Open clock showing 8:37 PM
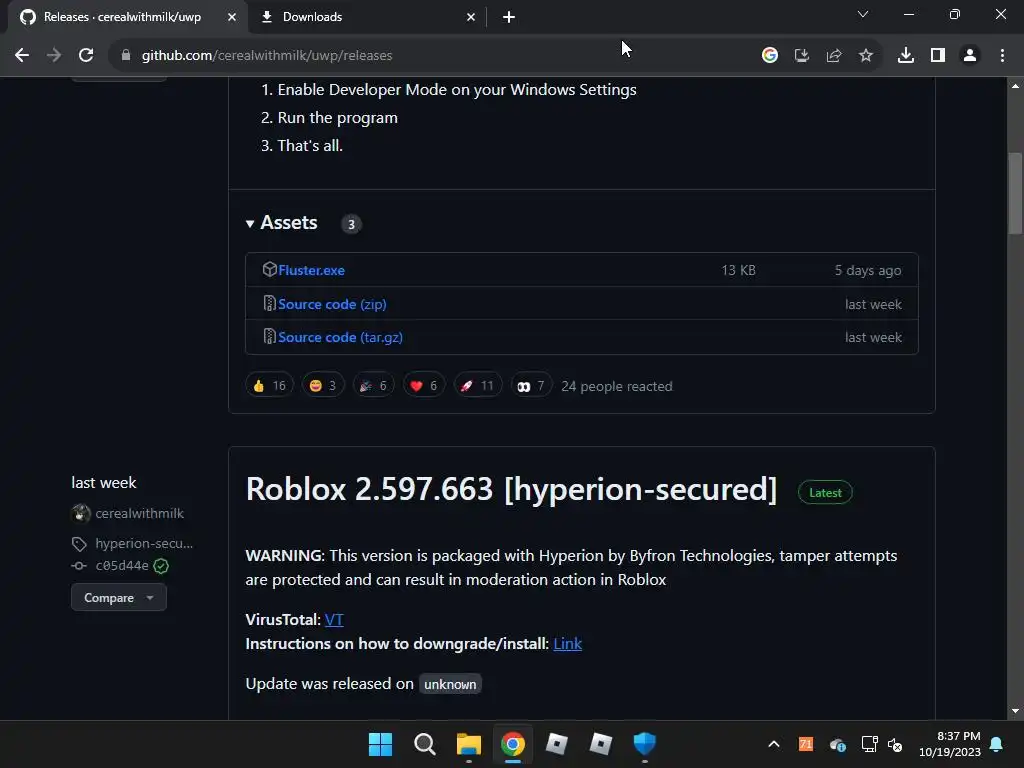This screenshot has width=1024, height=768. pos(950,744)
